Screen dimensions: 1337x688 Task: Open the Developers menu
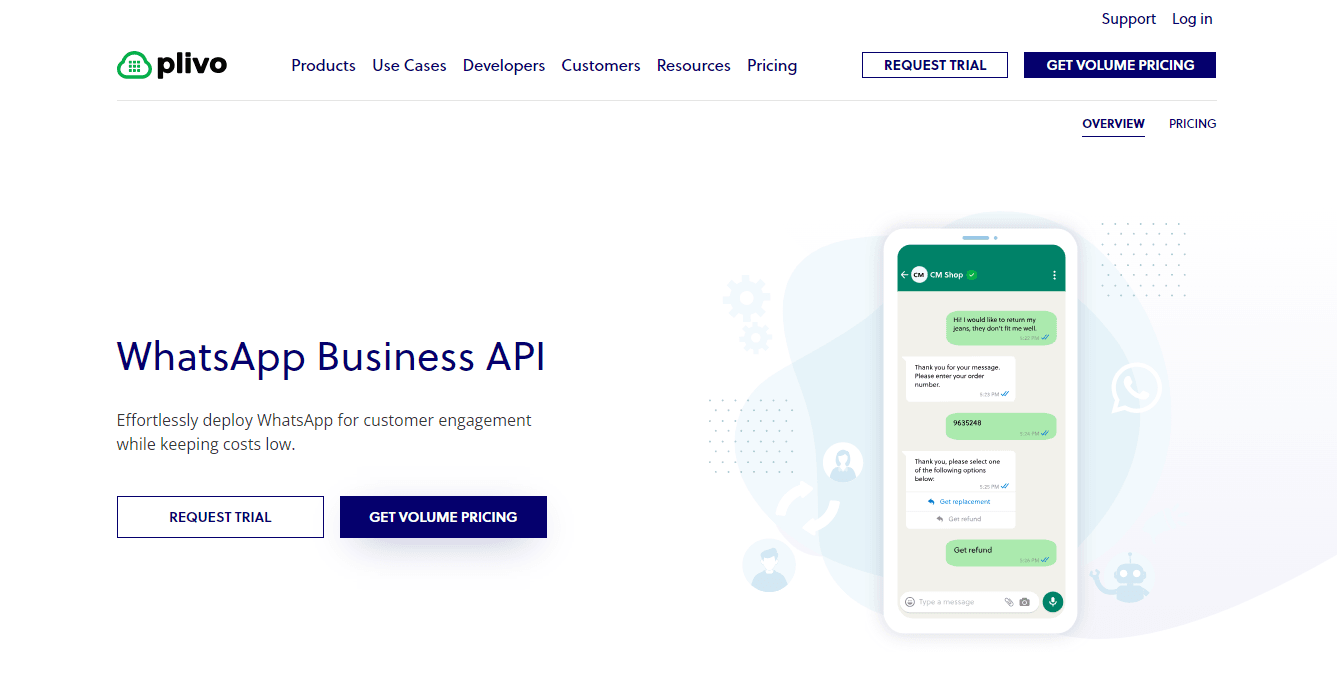pos(504,66)
